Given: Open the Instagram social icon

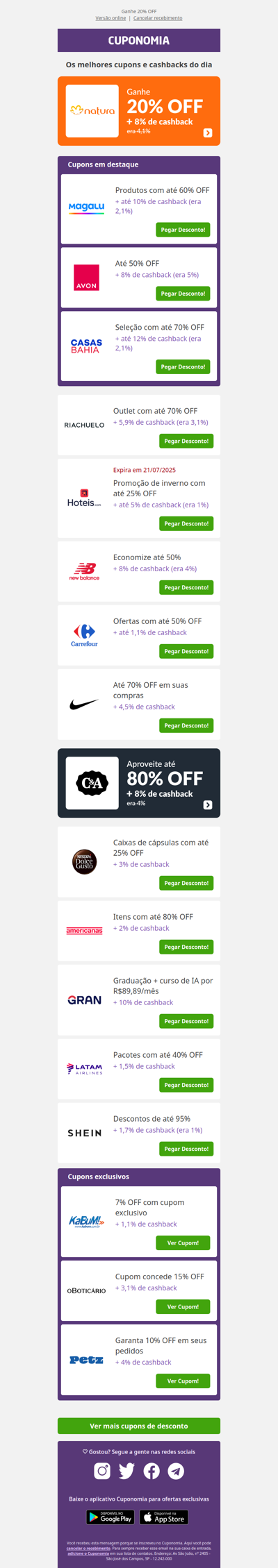Looking at the screenshot, I should tap(102, 1471).
